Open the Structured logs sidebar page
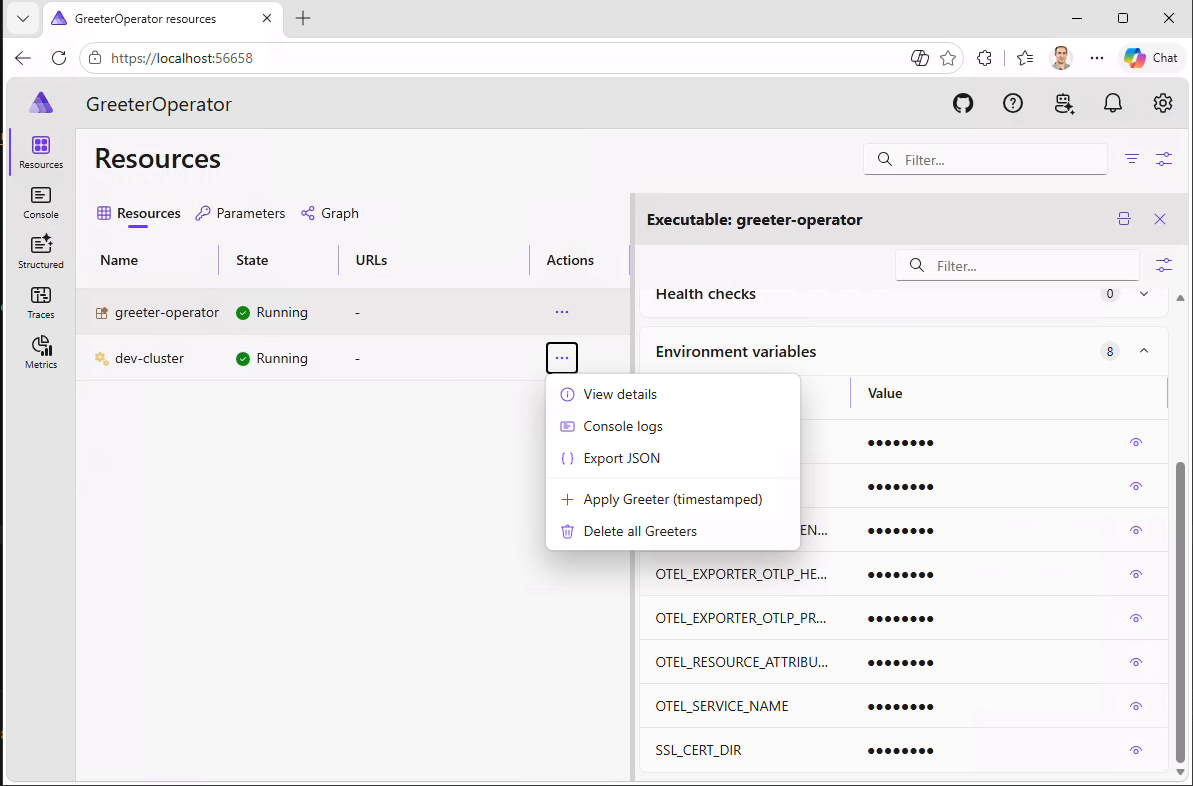This screenshot has height=786, width=1193. 41,253
